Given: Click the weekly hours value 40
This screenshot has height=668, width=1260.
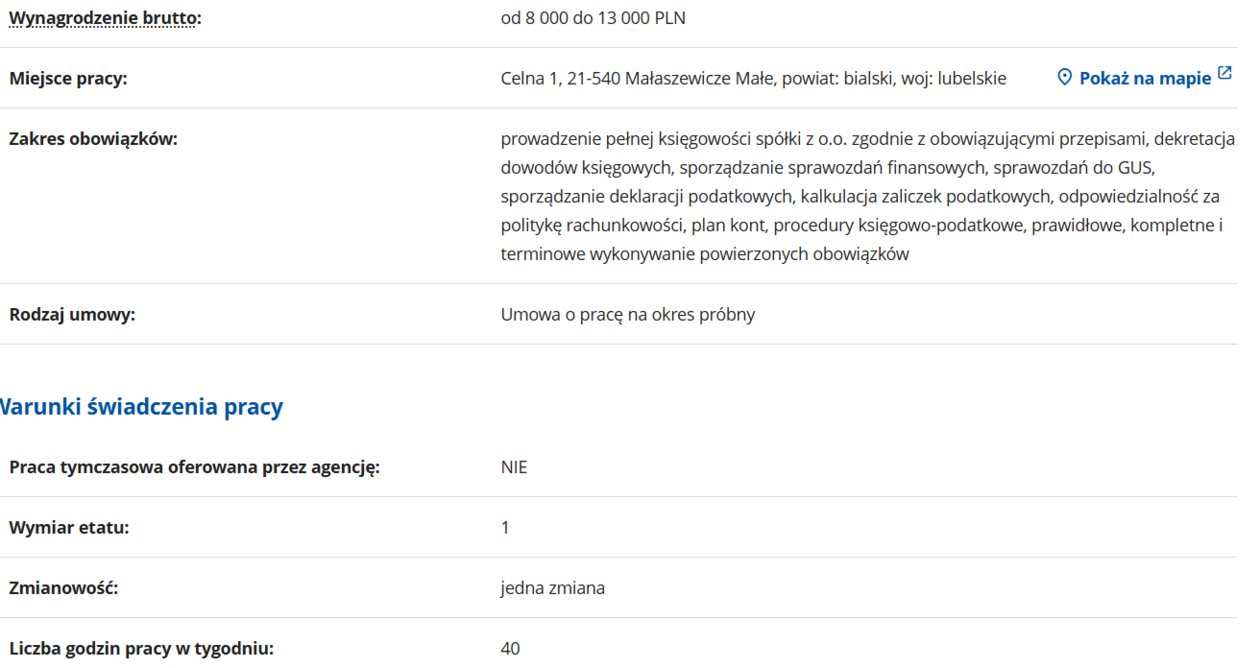Looking at the screenshot, I should point(510,649).
